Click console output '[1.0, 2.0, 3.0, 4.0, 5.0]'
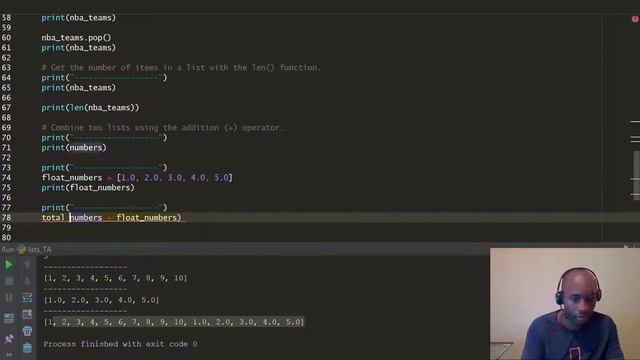The height and width of the screenshot is (360, 640). (x=102, y=300)
